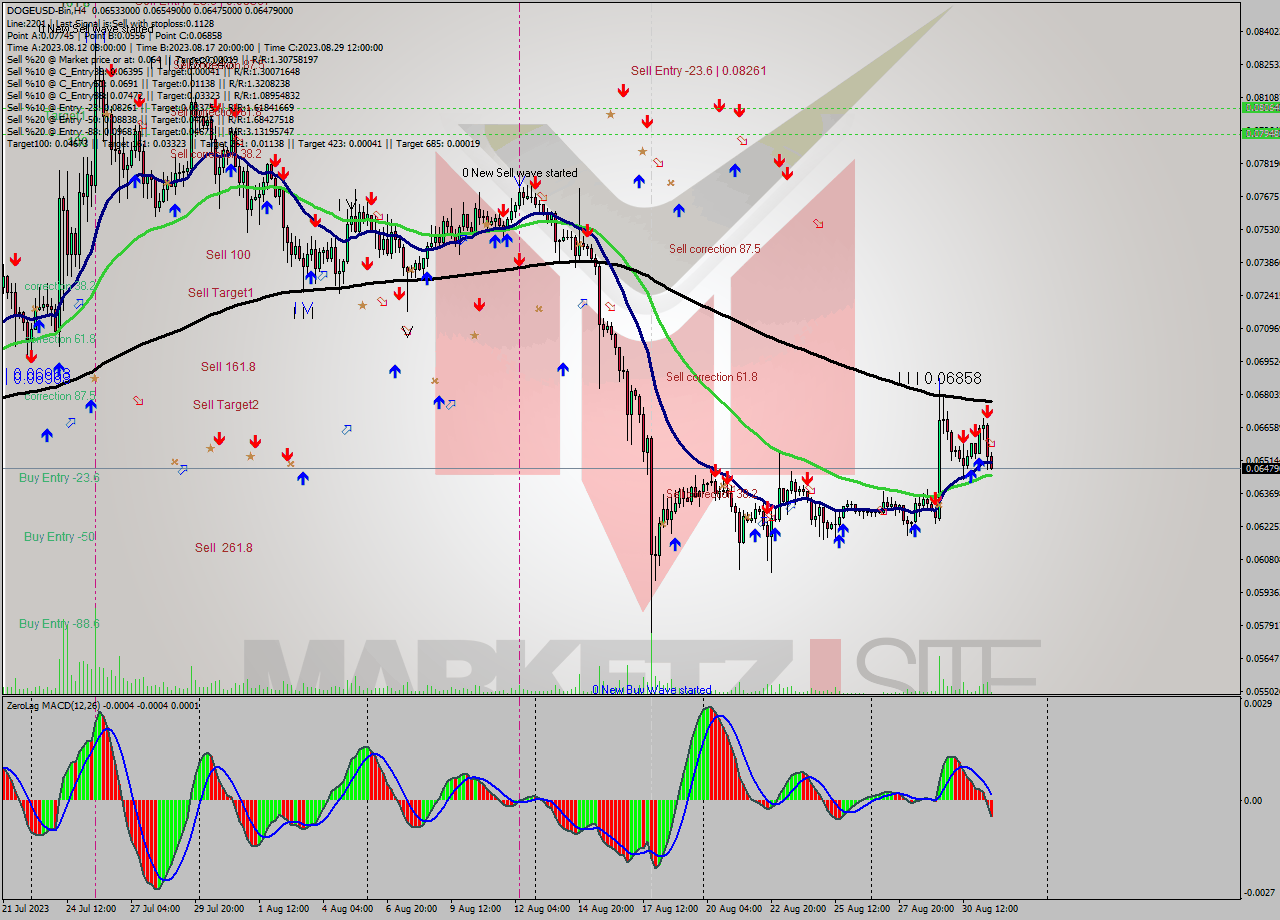The height and width of the screenshot is (920, 1280).
Task: Click the '22 Aug 20:00' time label
Action: [x=797, y=909]
